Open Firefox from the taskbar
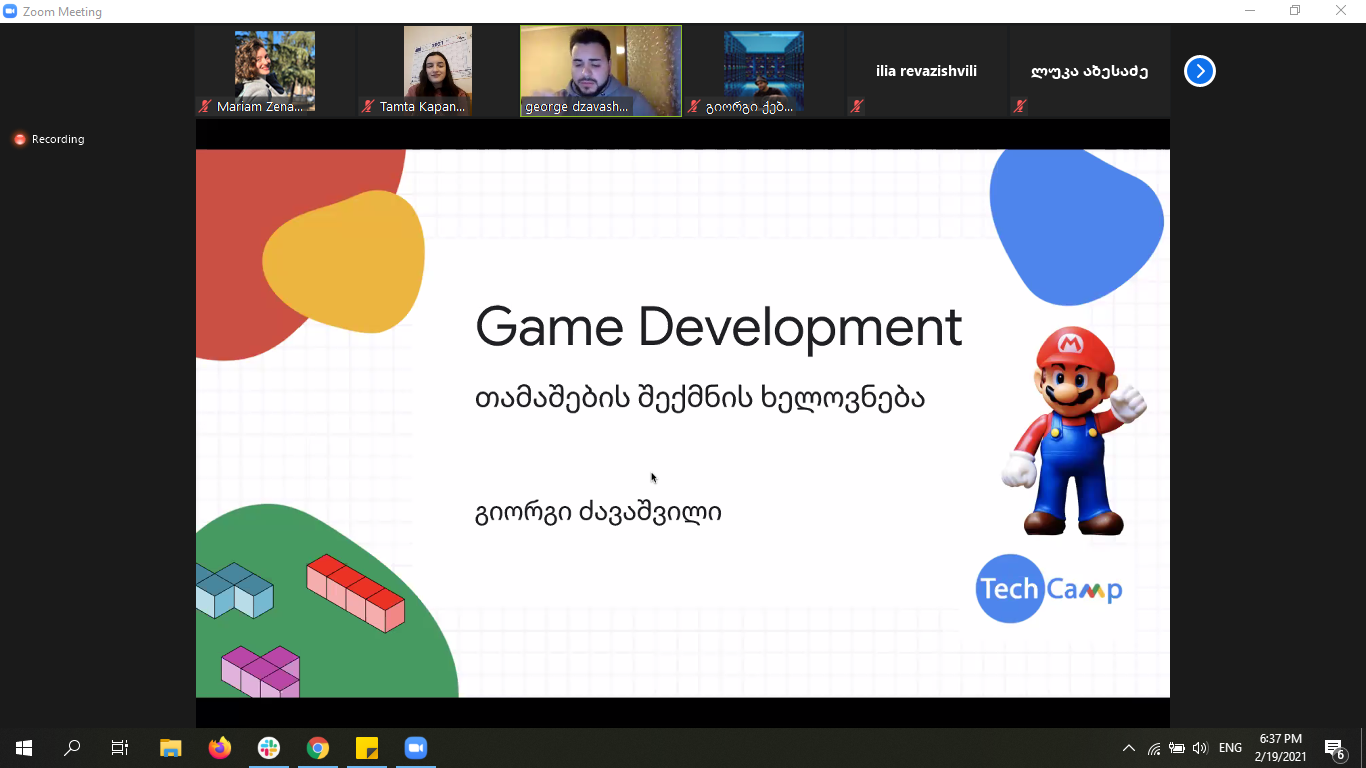 (x=220, y=747)
